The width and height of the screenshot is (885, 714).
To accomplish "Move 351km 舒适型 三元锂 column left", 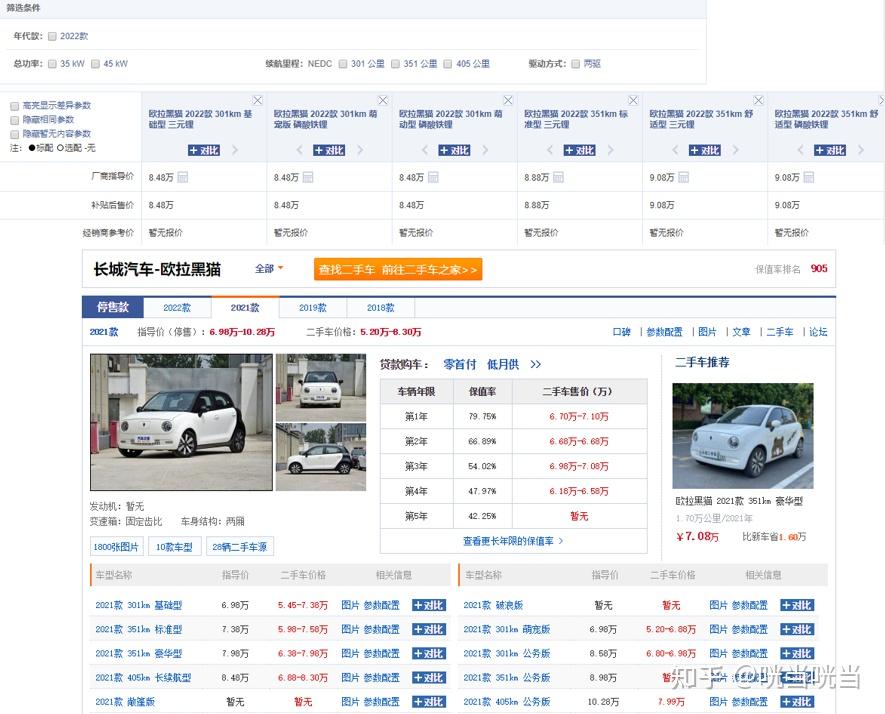I will [x=676, y=150].
